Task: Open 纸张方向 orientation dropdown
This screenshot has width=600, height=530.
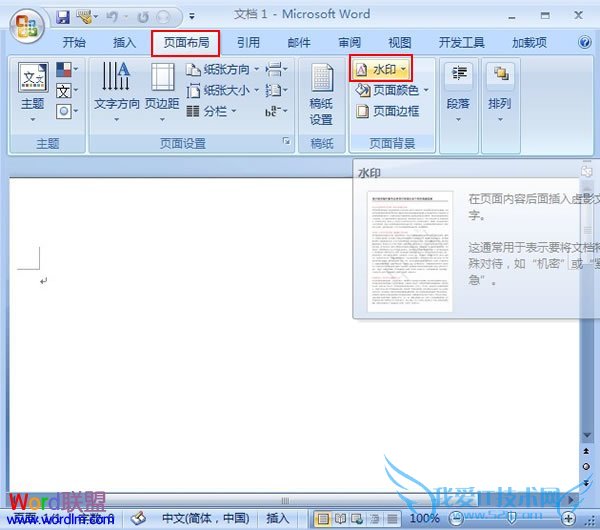Action: [x=223, y=70]
